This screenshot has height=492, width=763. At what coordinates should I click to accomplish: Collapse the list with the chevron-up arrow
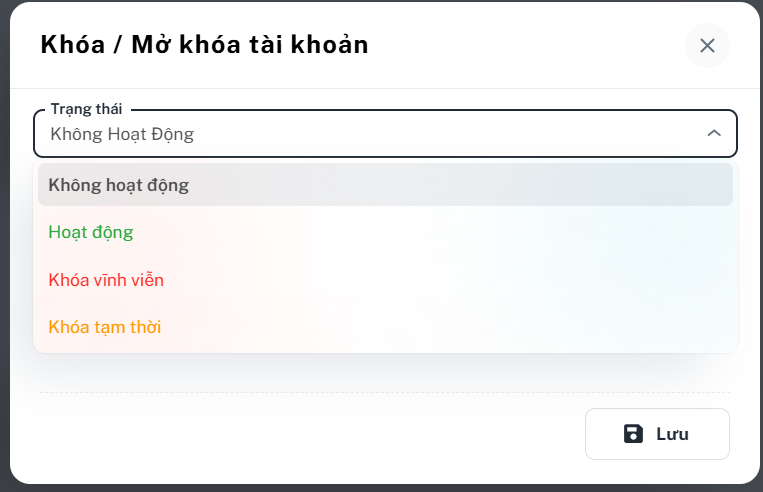tap(714, 133)
